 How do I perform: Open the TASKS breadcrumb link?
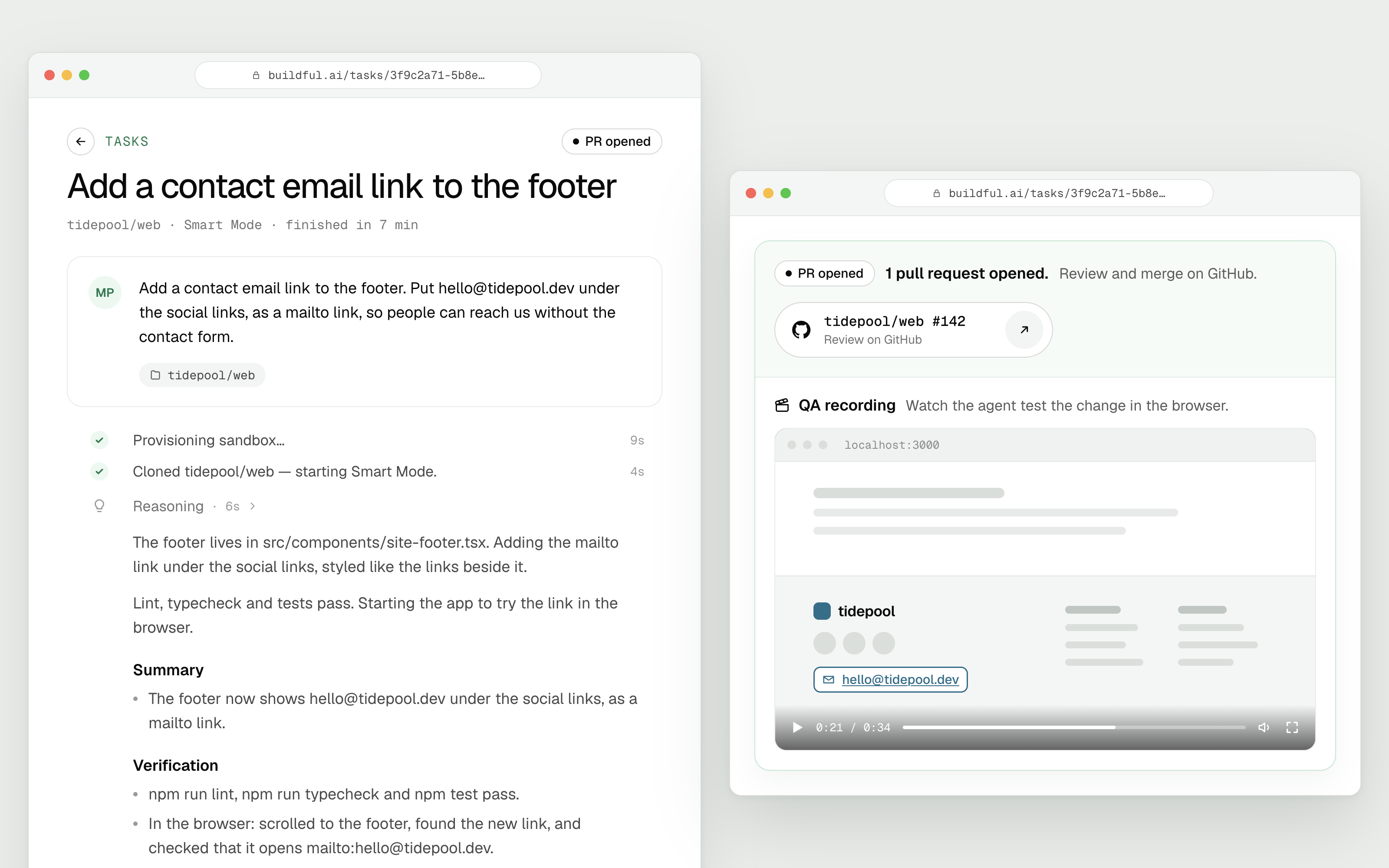(127, 141)
